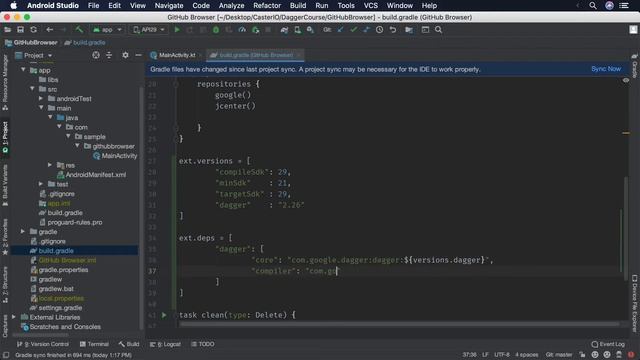
Task: Project panel settings gear icon
Action: tap(125, 55)
